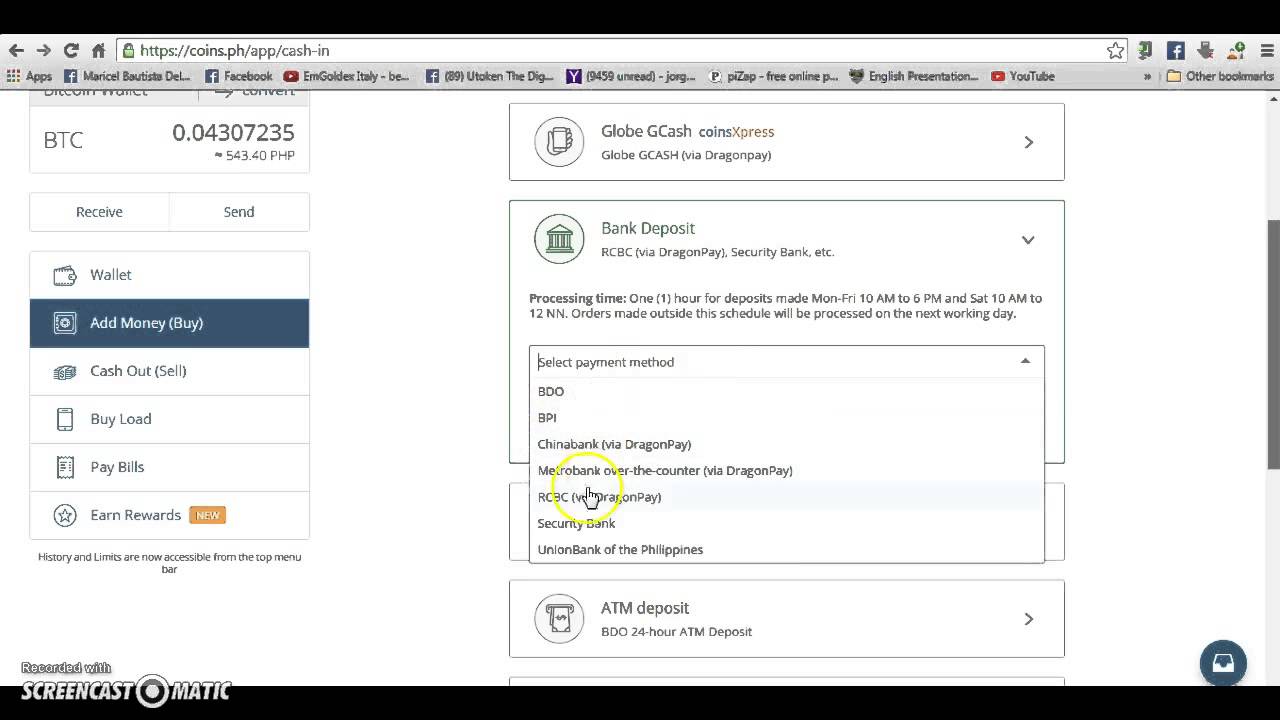Choose Security Bank option
The image size is (1280, 720).
click(x=786, y=523)
